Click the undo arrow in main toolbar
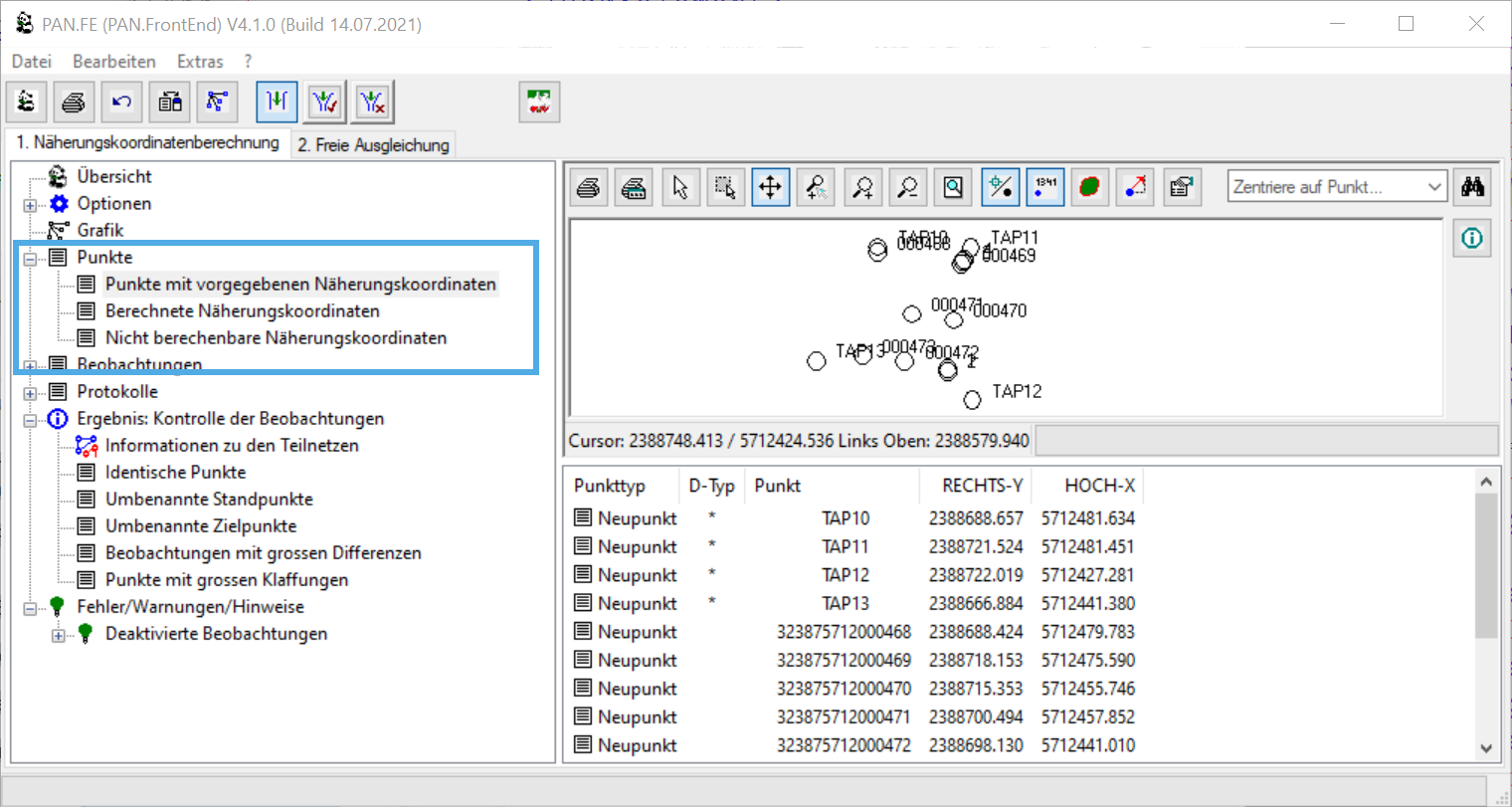The height and width of the screenshot is (807, 1512). click(121, 101)
